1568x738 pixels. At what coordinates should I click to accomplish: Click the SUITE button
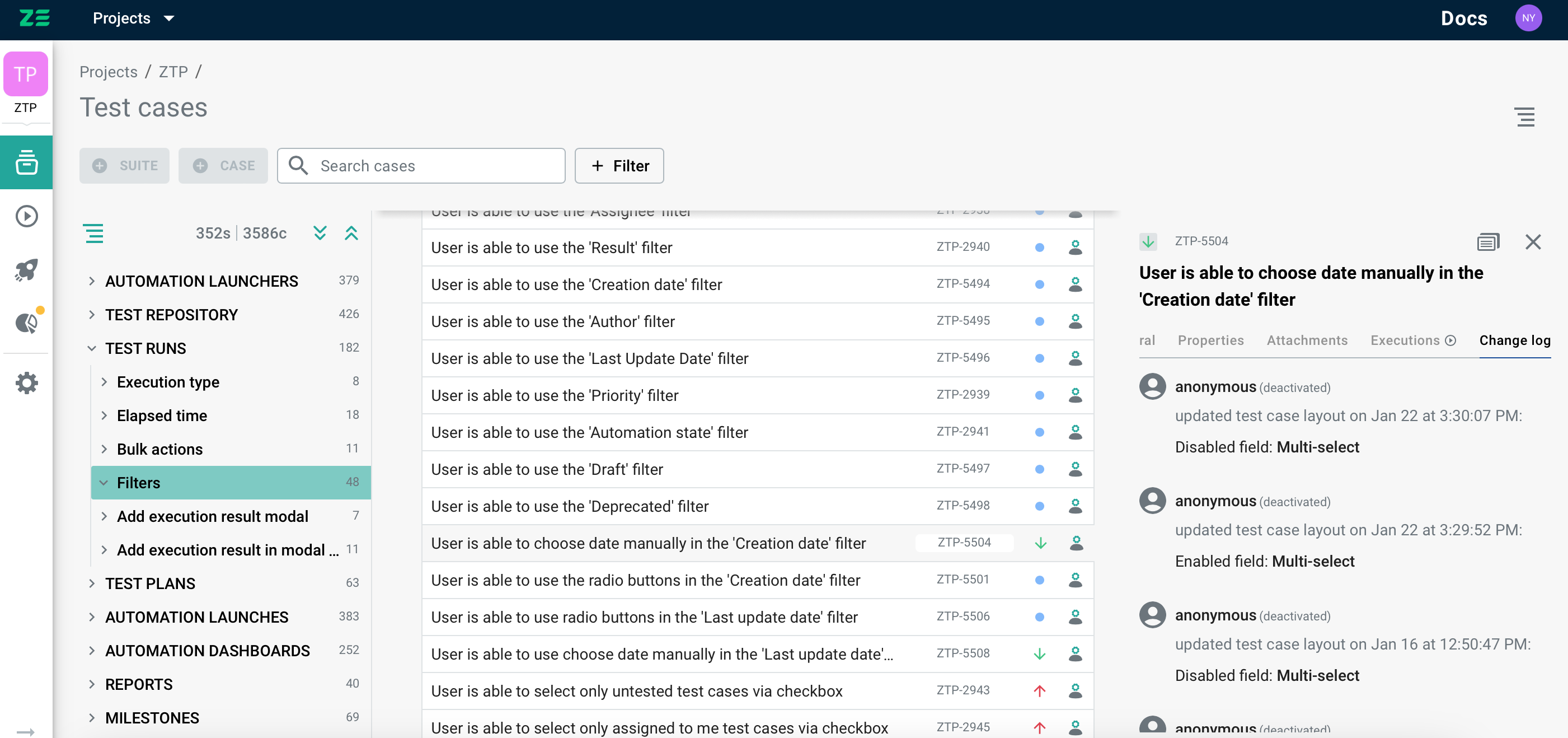124,166
